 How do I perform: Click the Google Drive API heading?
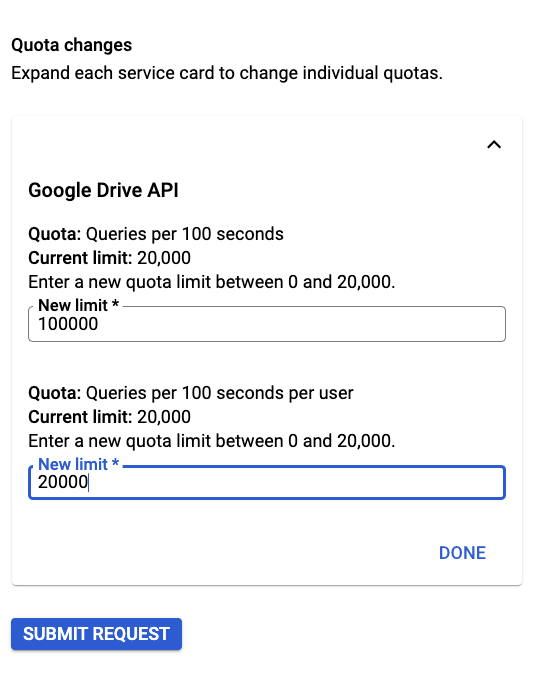coord(103,190)
